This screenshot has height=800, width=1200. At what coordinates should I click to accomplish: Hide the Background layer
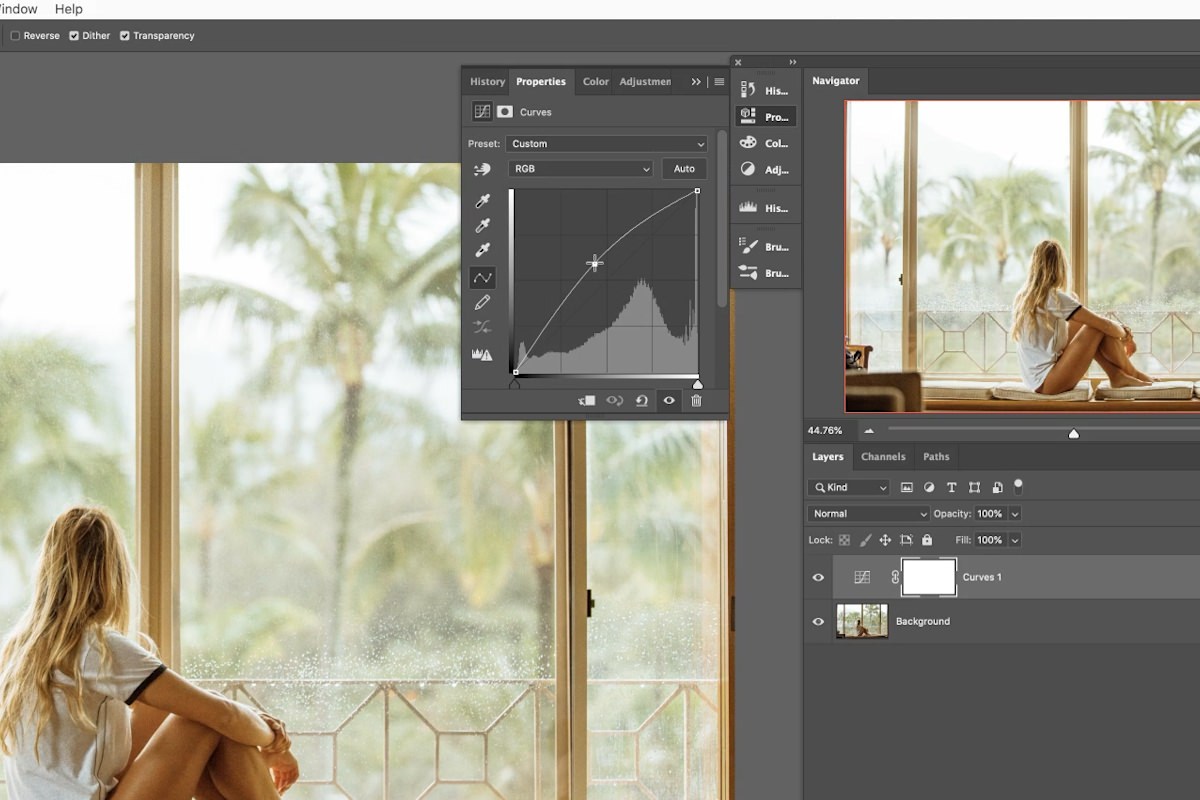pos(818,621)
